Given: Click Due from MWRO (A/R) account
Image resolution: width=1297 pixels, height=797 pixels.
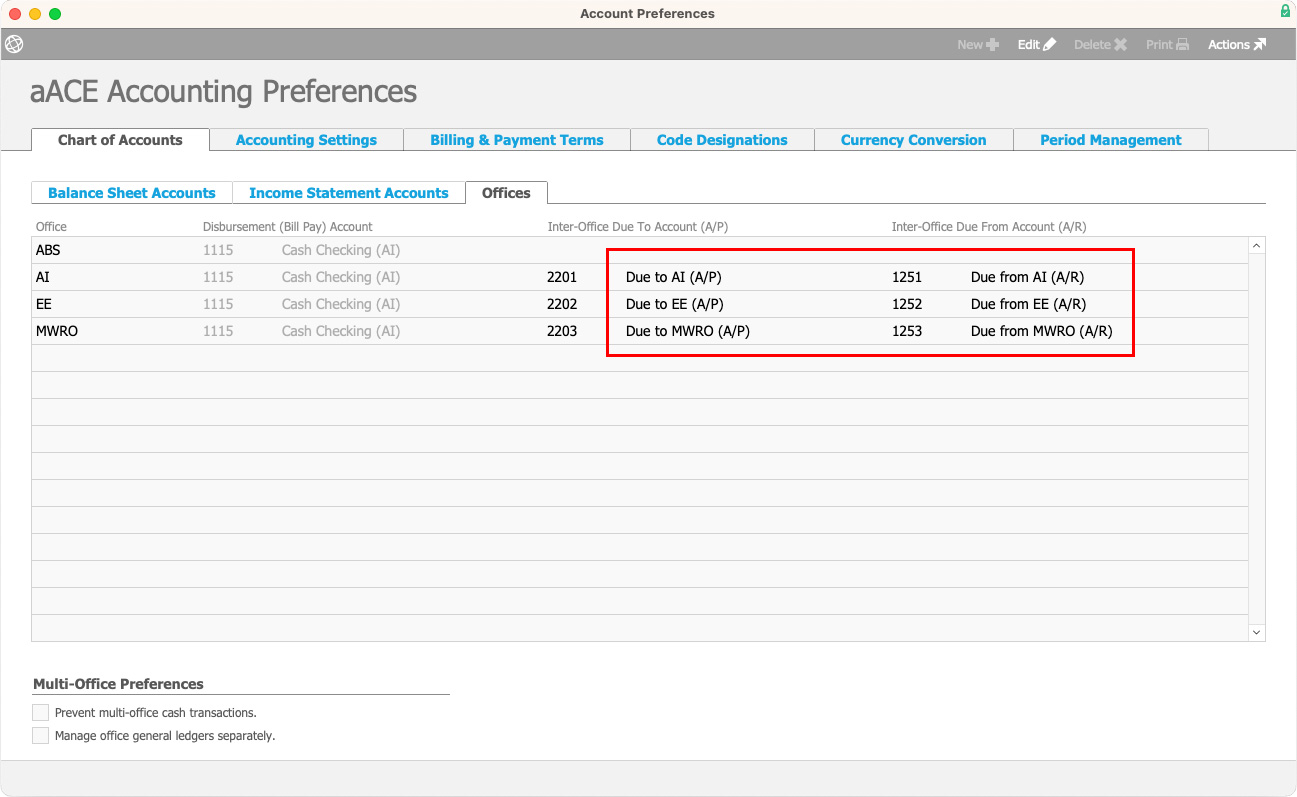Looking at the screenshot, I should click(1042, 331).
